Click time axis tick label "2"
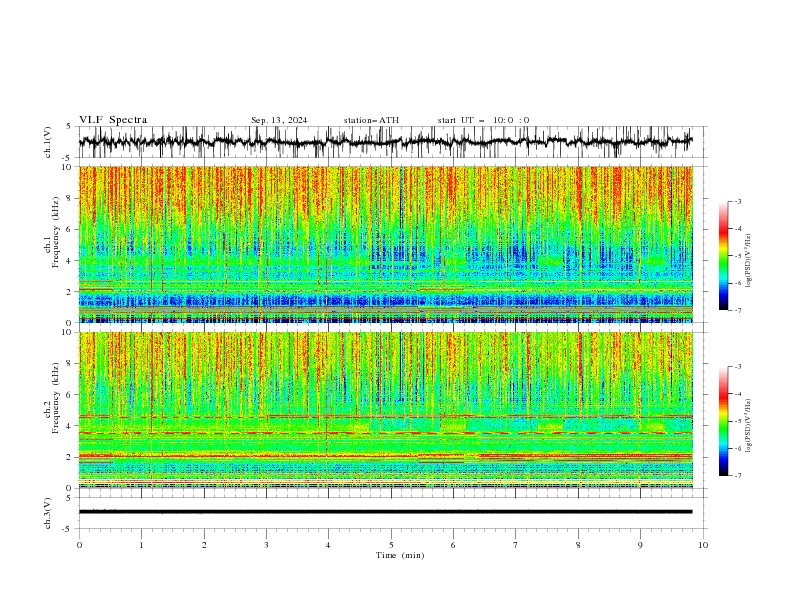The height and width of the screenshot is (612, 792). click(204, 545)
